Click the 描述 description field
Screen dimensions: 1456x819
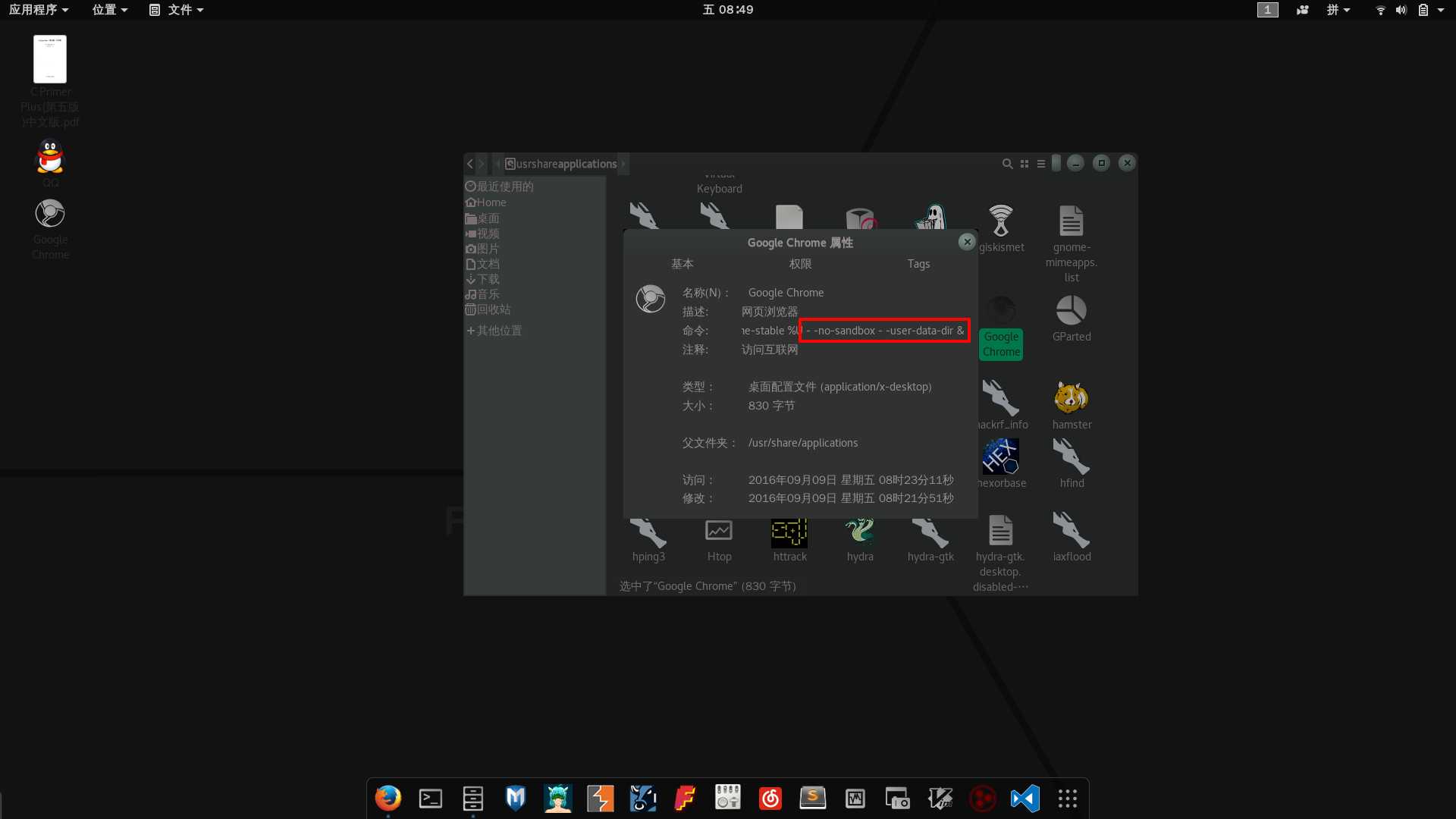855,312
